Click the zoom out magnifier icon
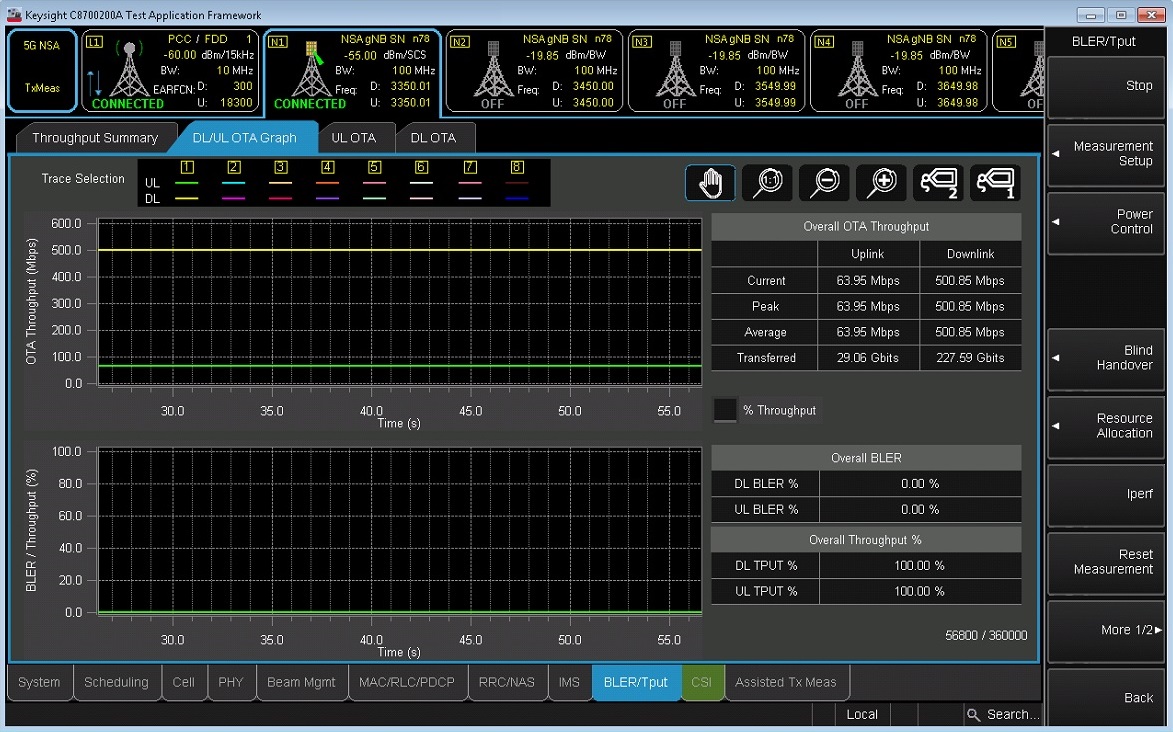Image resolution: width=1173 pixels, height=732 pixels. pos(824,183)
